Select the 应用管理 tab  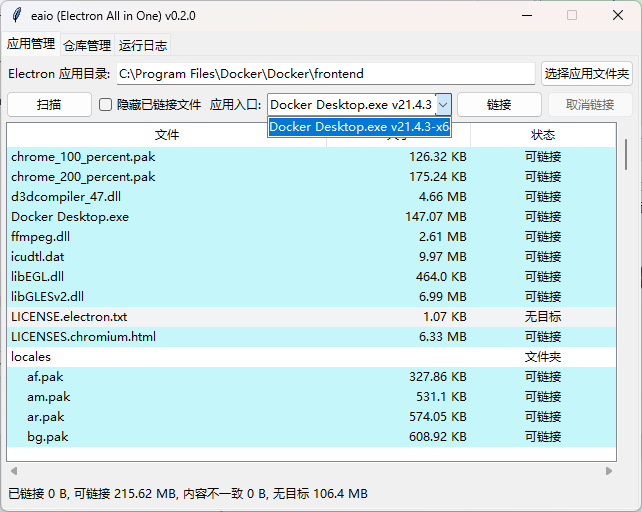point(31,43)
